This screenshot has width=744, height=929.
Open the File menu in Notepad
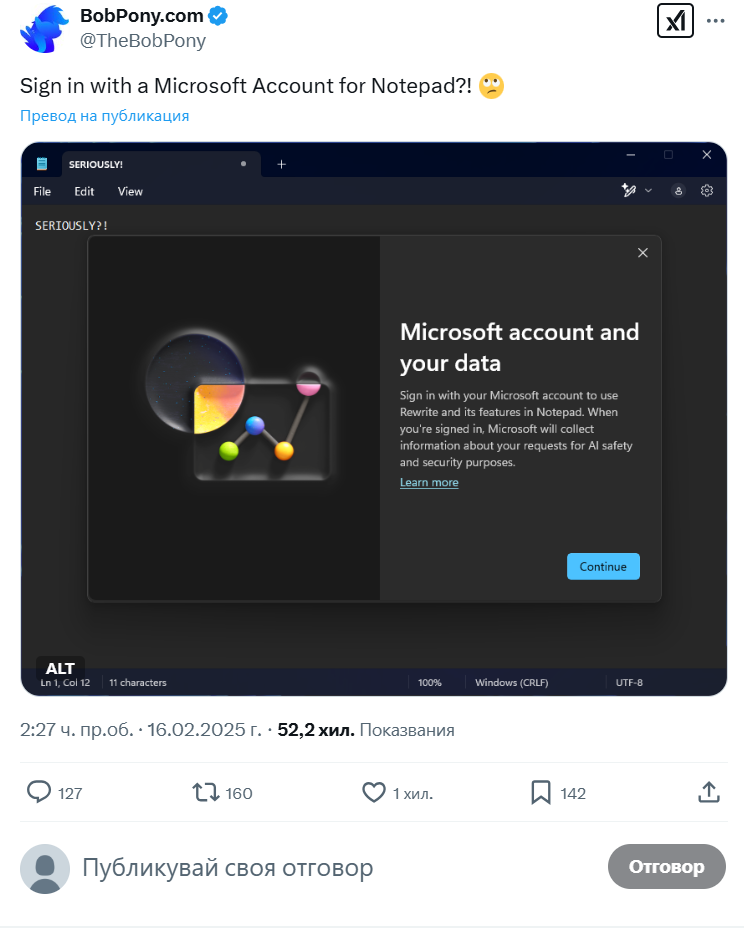(x=42, y=191)
